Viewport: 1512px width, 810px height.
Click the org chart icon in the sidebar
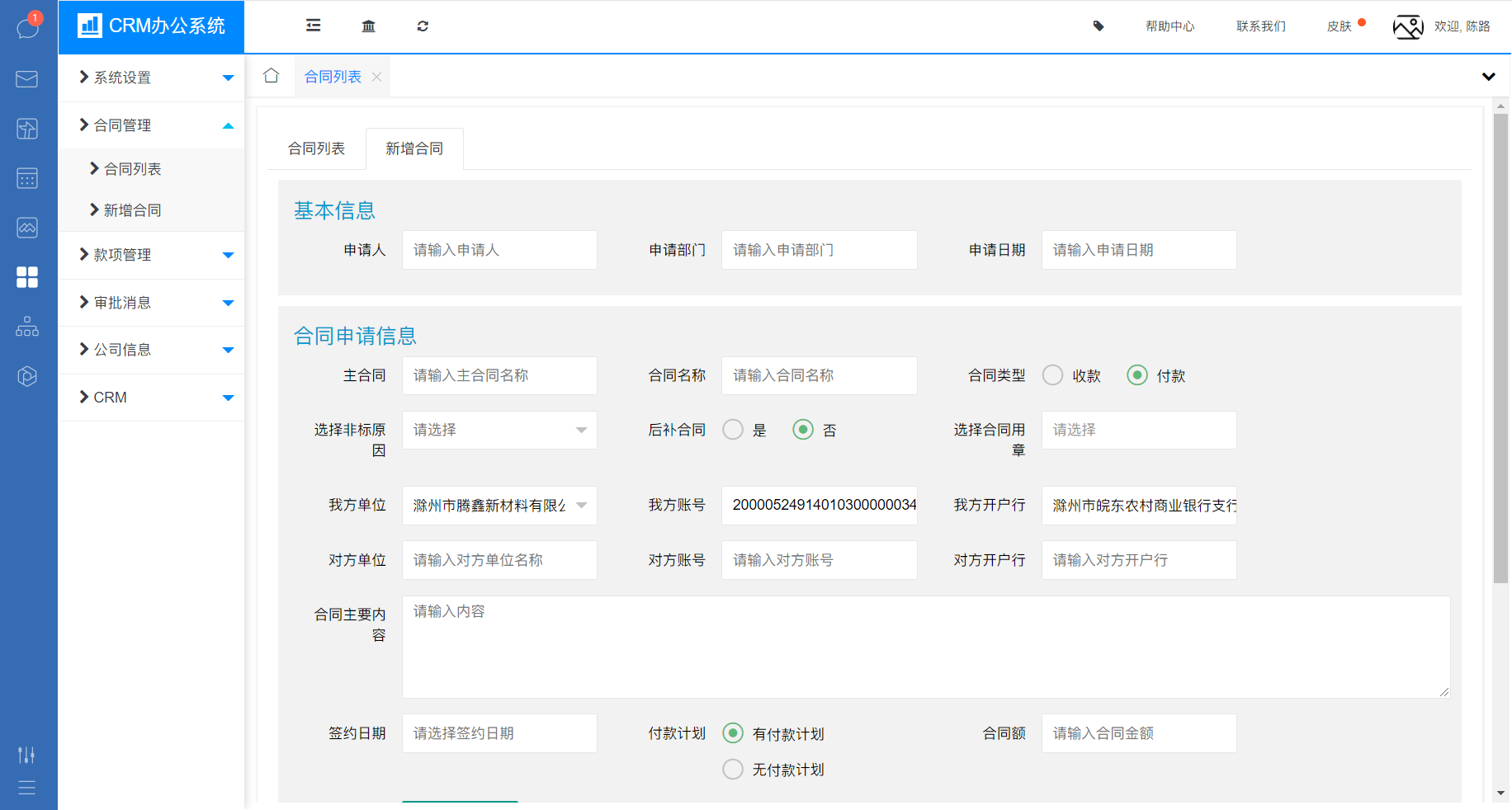point(27,327)
